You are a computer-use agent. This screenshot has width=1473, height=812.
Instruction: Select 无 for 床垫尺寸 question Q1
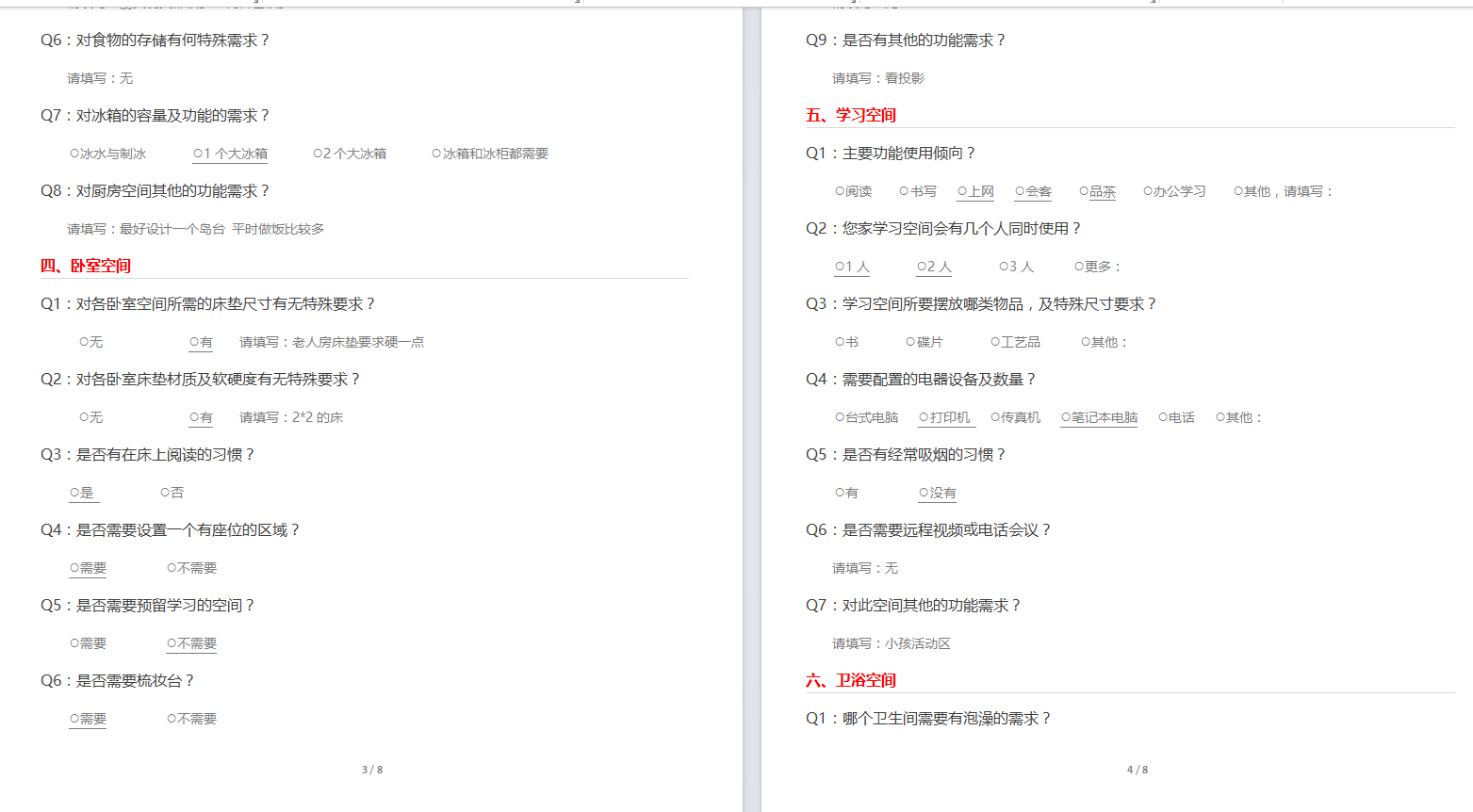pos(90,342)
